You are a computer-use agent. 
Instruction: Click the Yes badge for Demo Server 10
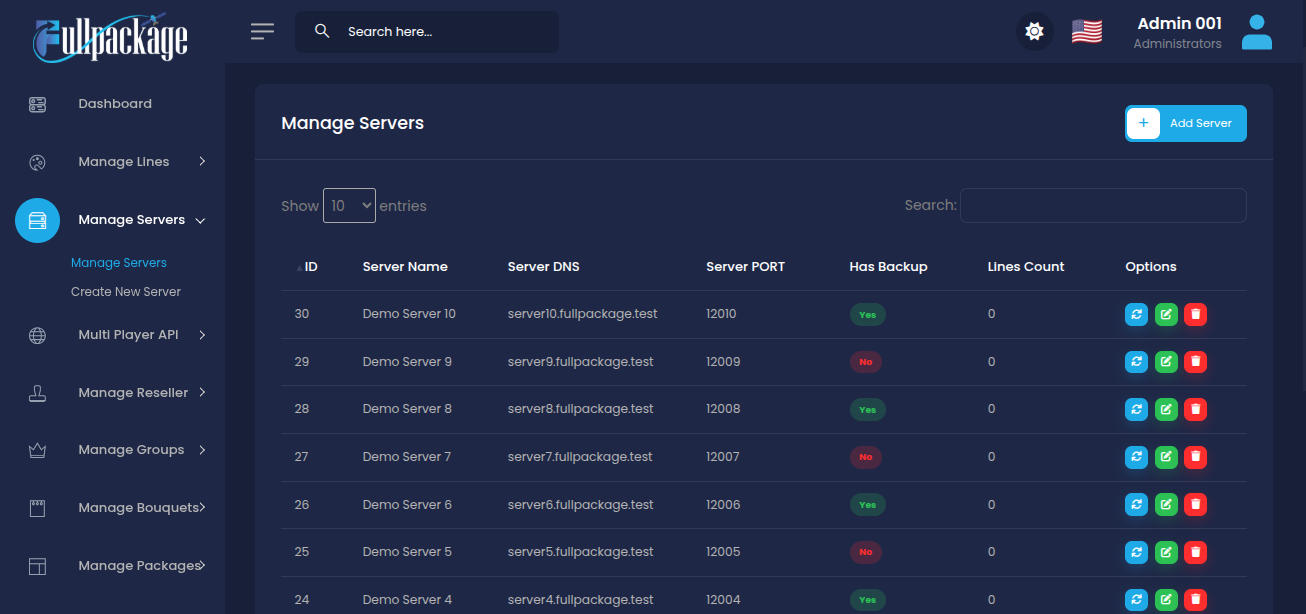pyautogui.click(x=868, y=314)
